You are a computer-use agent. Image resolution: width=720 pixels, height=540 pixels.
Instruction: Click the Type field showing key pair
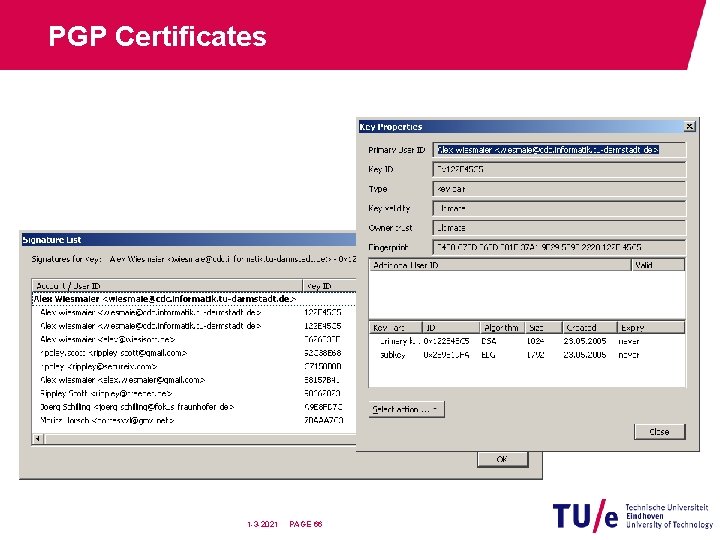point(559,189)
